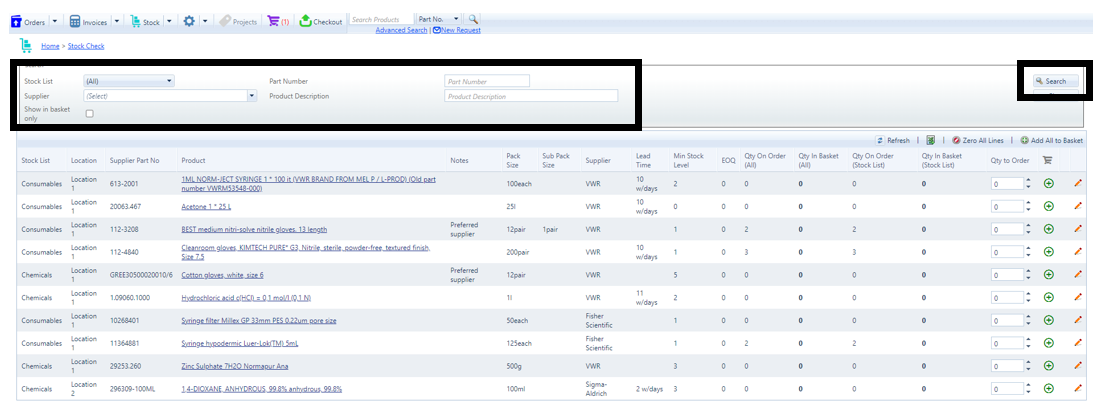Open the shopping basket icon showing (1)

click(x=278, y=22)
